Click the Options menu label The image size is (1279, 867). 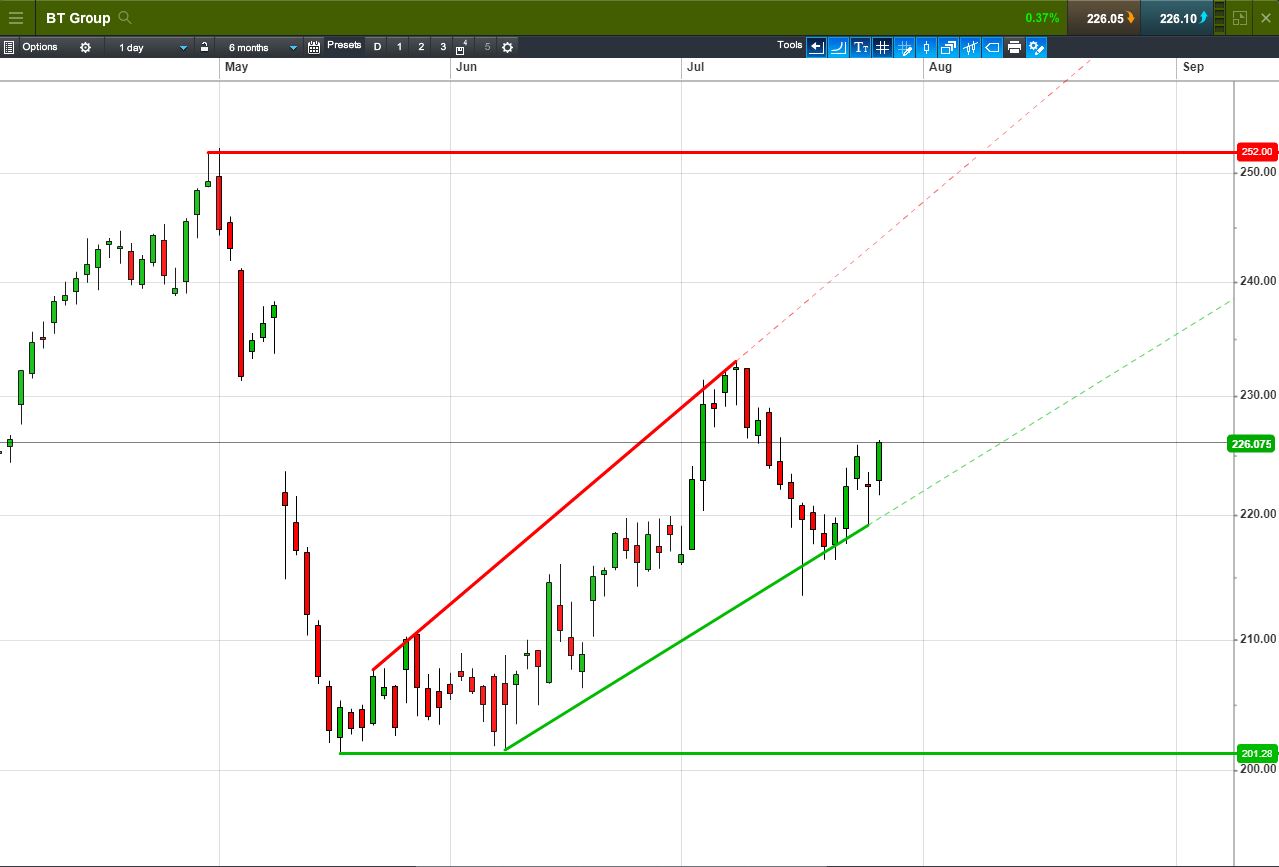40,47
